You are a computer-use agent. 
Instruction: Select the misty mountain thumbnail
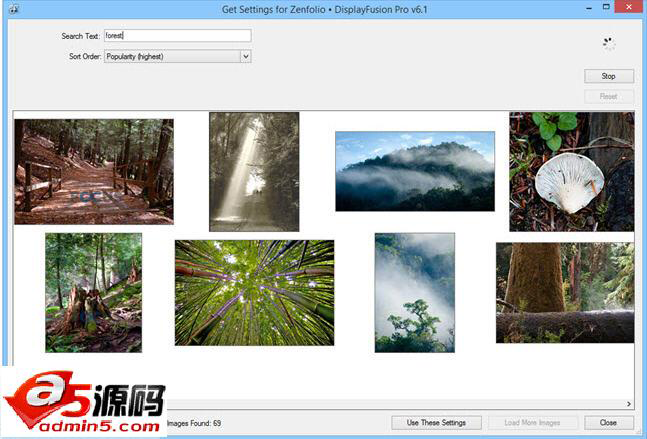415,171
